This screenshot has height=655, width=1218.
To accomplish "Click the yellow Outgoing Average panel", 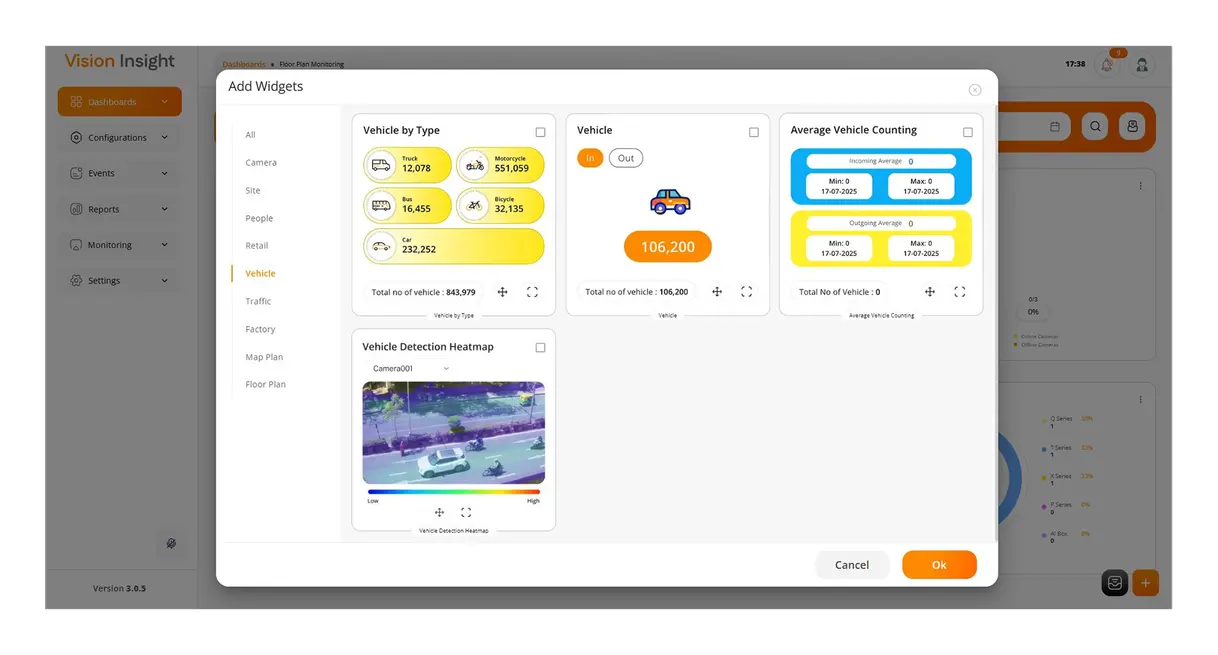I will click(881, 239).
